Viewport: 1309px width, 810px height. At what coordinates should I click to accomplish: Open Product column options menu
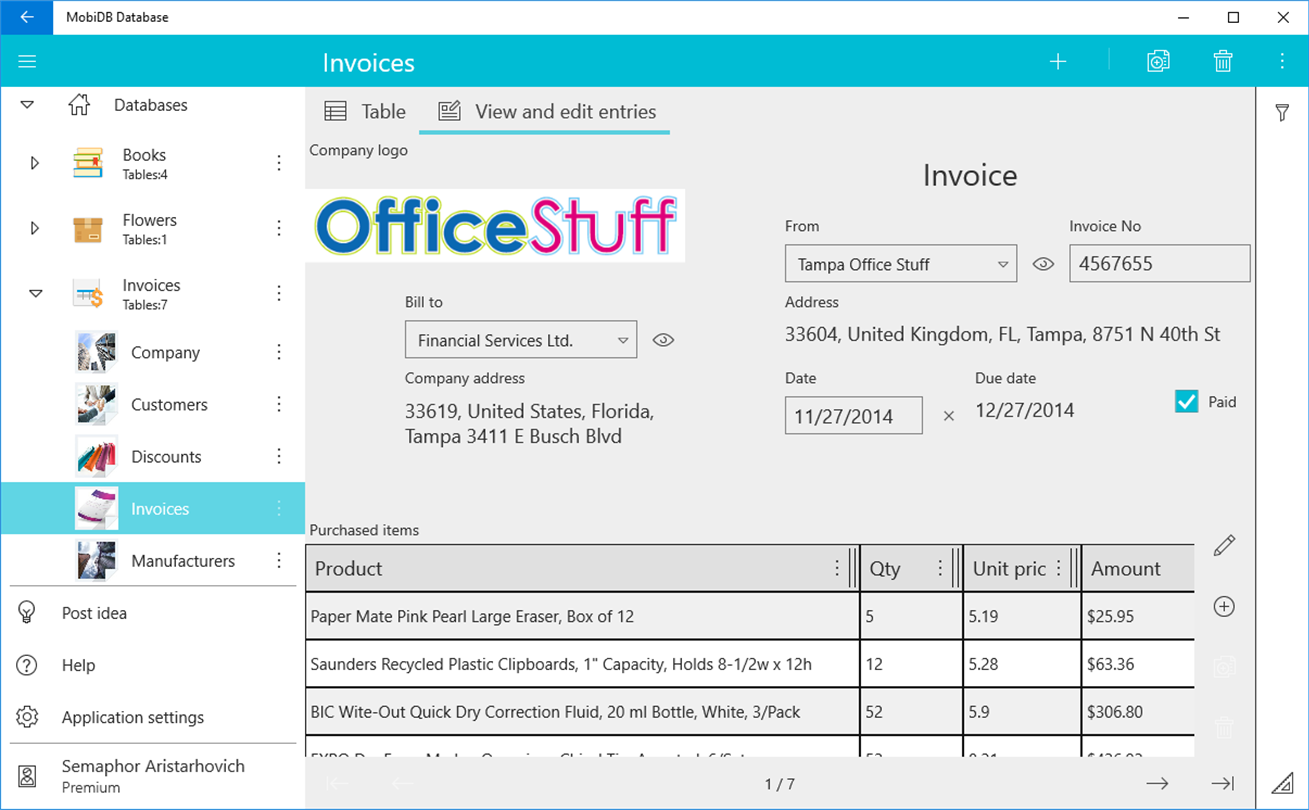pos(837,568)
